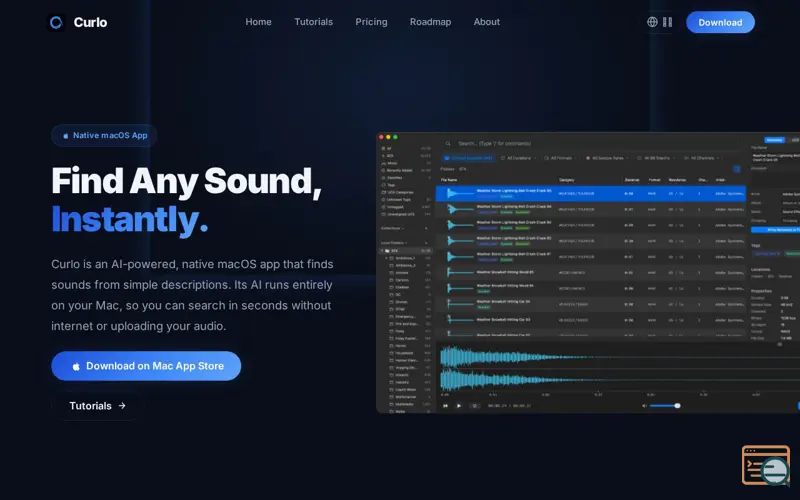Go to Home in the navigation bar
Screen dimensions: 800x500
pos(258,22)
